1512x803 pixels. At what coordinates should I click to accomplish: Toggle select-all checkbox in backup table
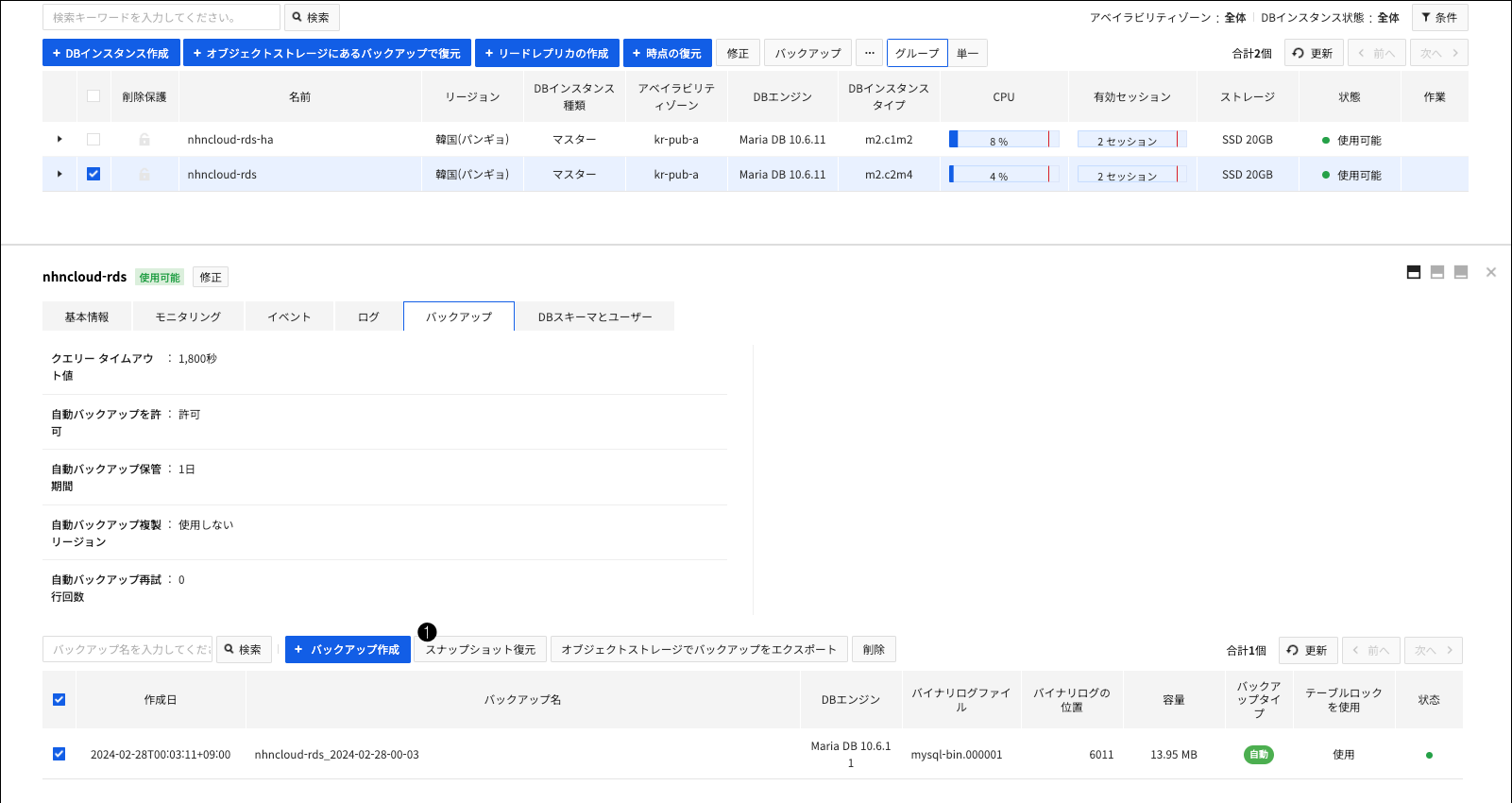[59, 699]
